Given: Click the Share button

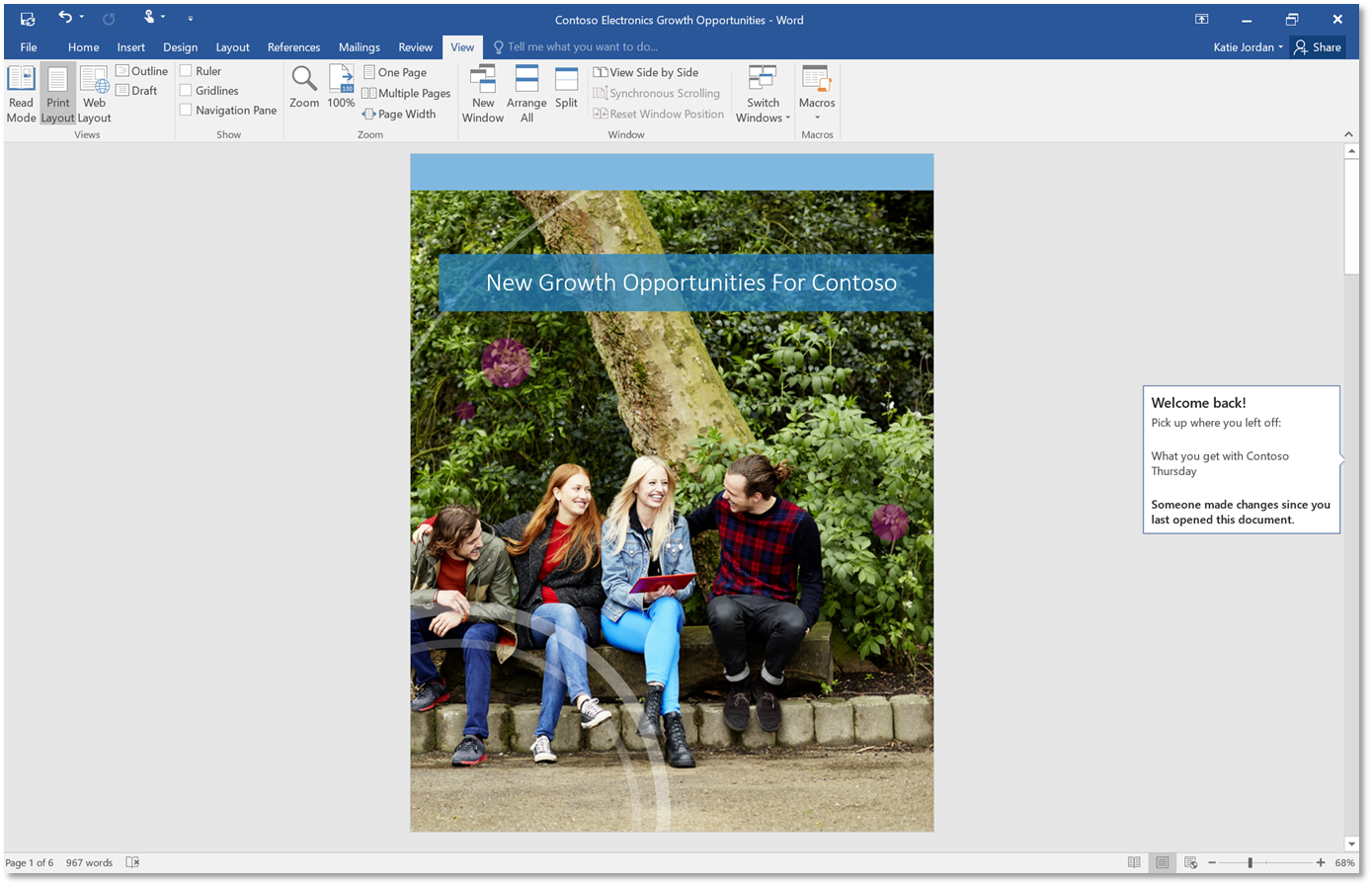Looking at the screenshot, I should point(1318,47).
